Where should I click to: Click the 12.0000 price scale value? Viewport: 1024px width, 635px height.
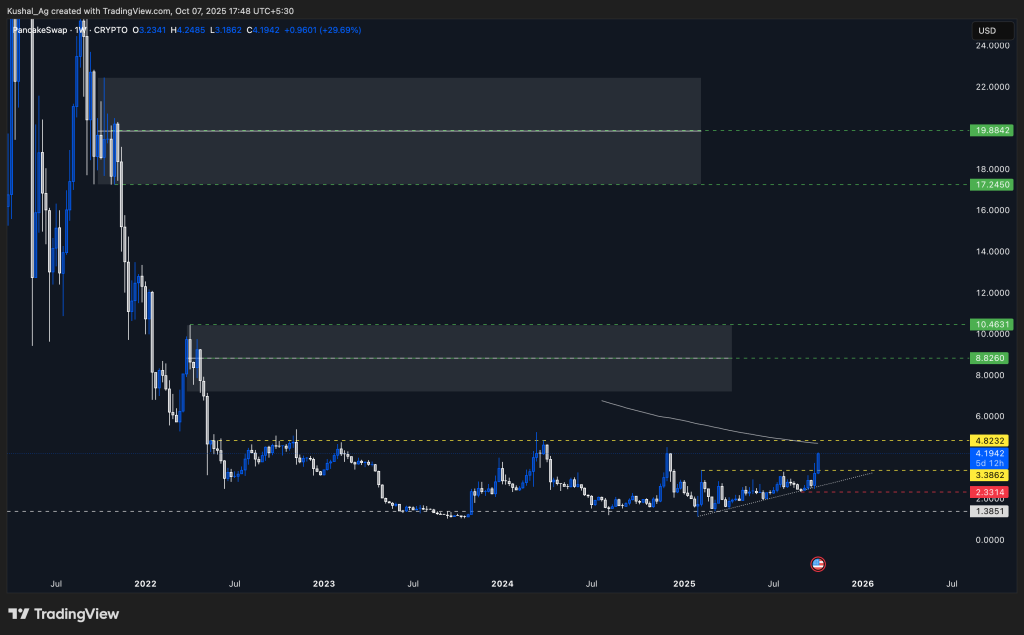pos(992,293)
